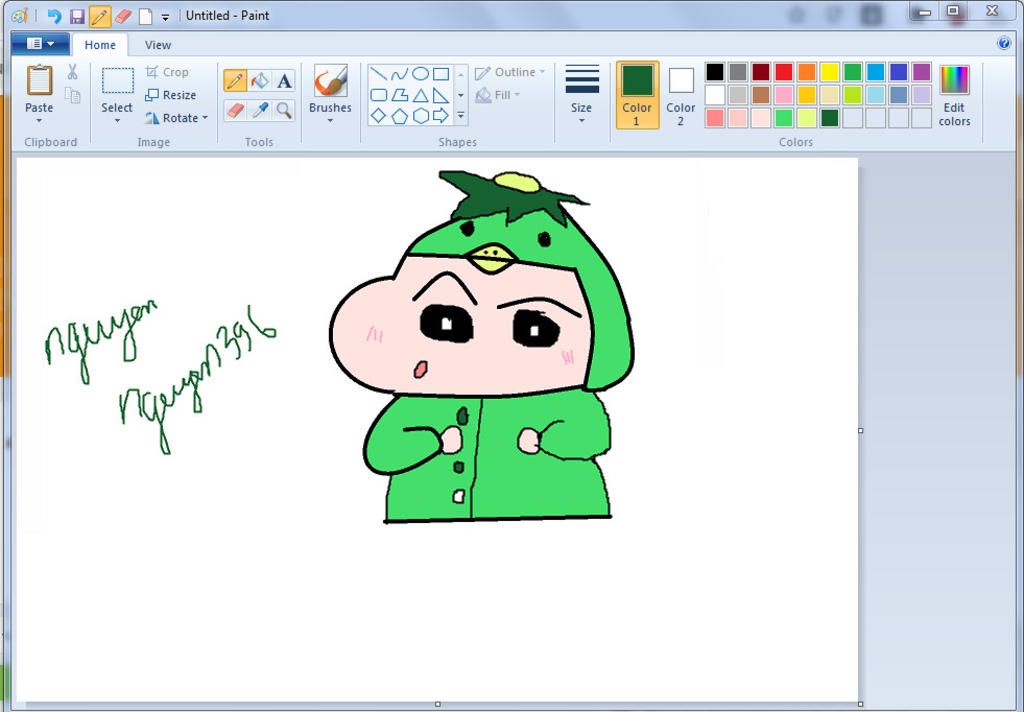Screen dimensions: 1024x712
Task: Click the Cut scissors icon
Action: 72,72
